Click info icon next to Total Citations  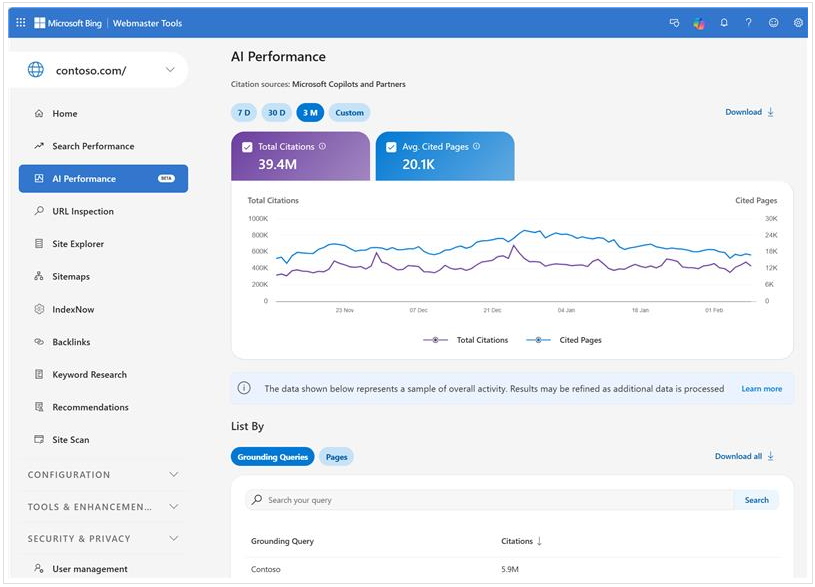coord(322,147)
